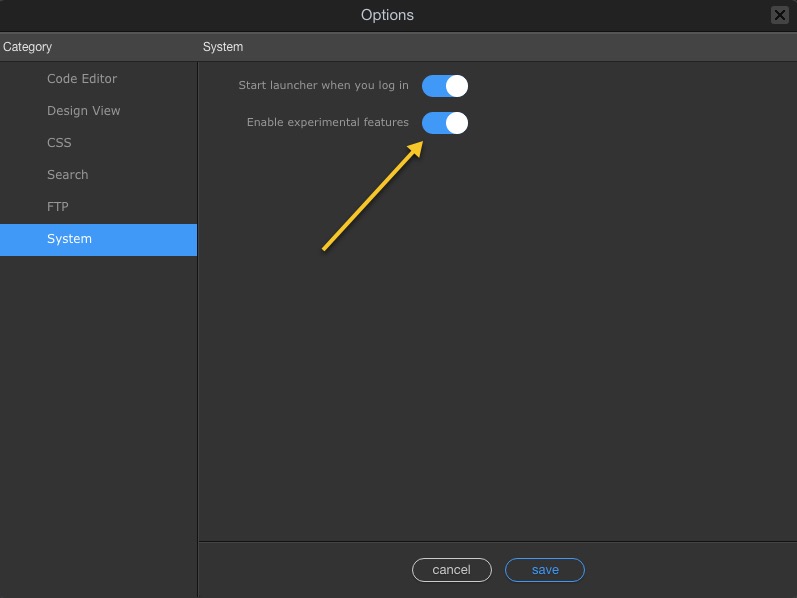797x598 pixels.
Task: Click the empty sidebar area below System
Action: tap(98, 420)
